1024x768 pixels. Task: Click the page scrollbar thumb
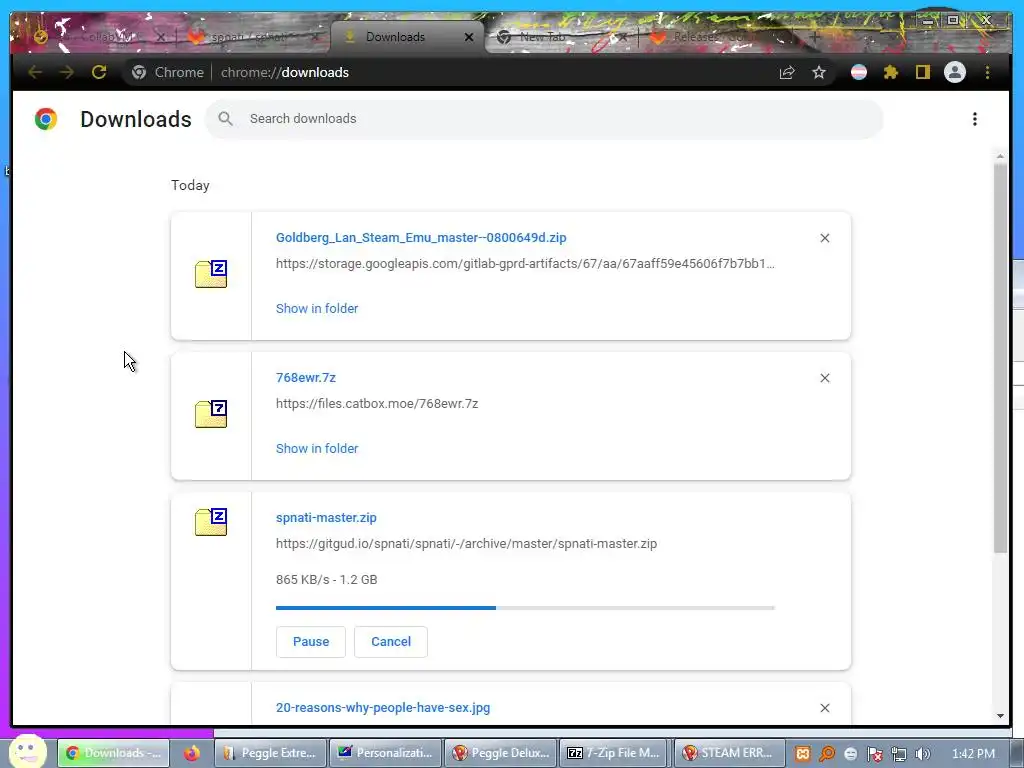pos(1000,358)
